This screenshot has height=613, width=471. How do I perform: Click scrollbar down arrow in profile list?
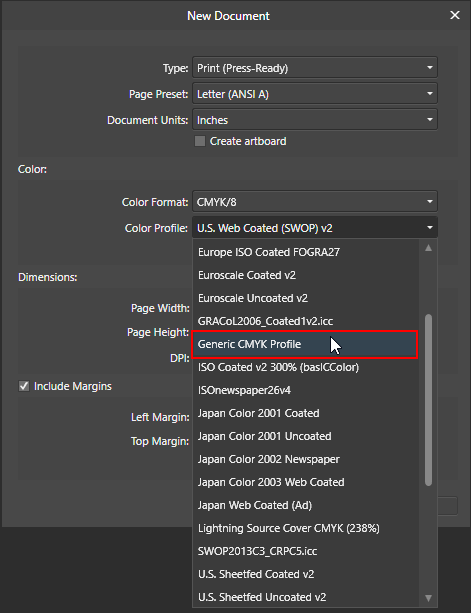click(x=428, y=598)
